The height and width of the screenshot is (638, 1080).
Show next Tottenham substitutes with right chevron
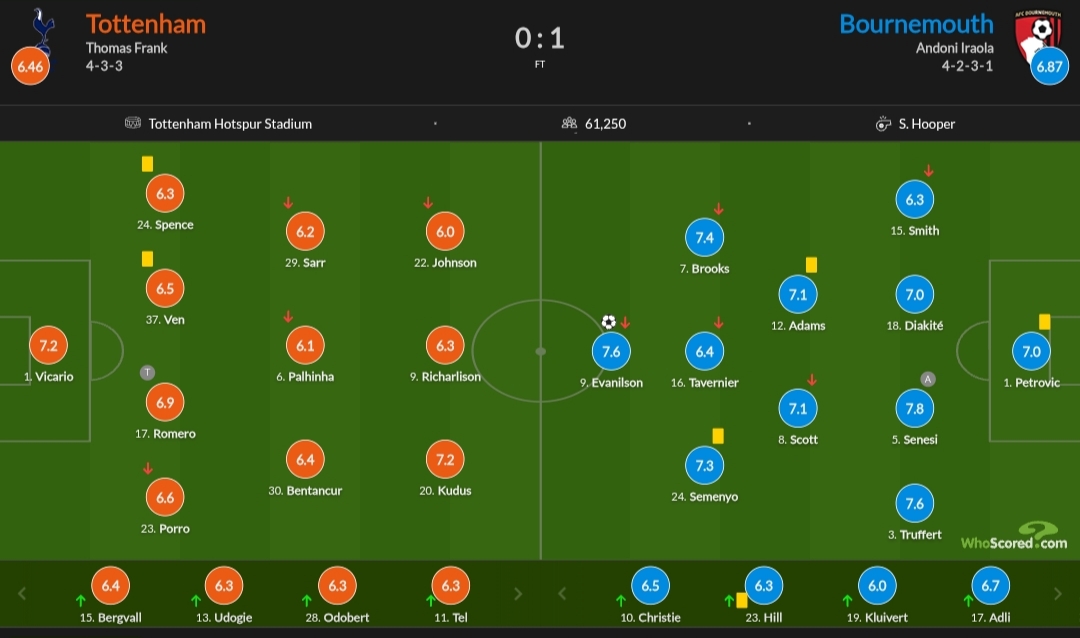518,593
